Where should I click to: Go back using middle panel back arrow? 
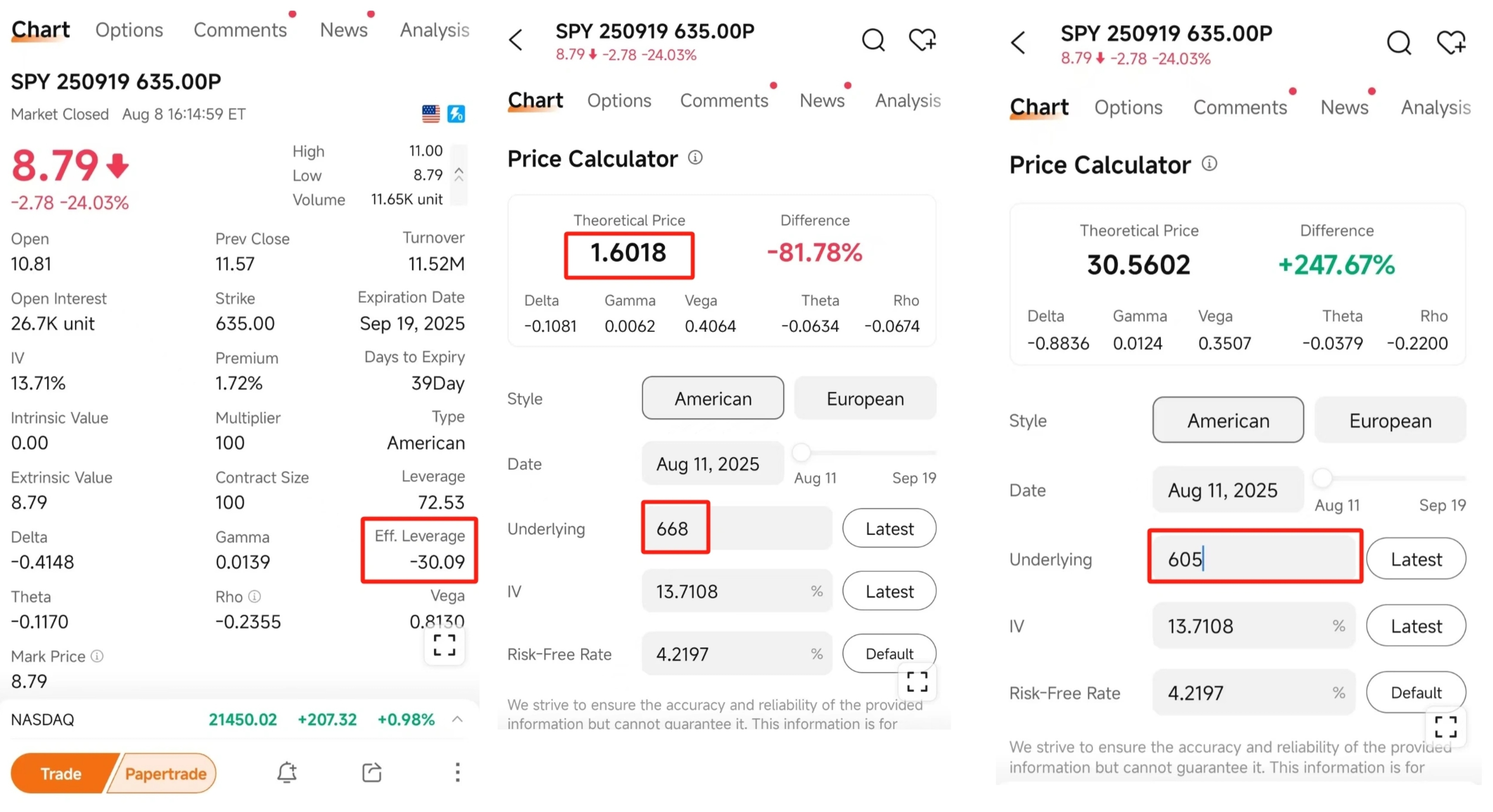[x=516, y=40]
